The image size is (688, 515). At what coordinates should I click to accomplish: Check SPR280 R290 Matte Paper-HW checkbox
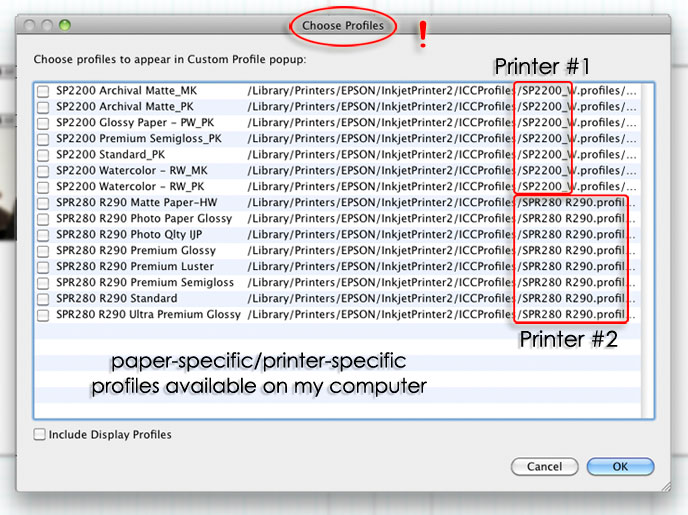point(43,203)
